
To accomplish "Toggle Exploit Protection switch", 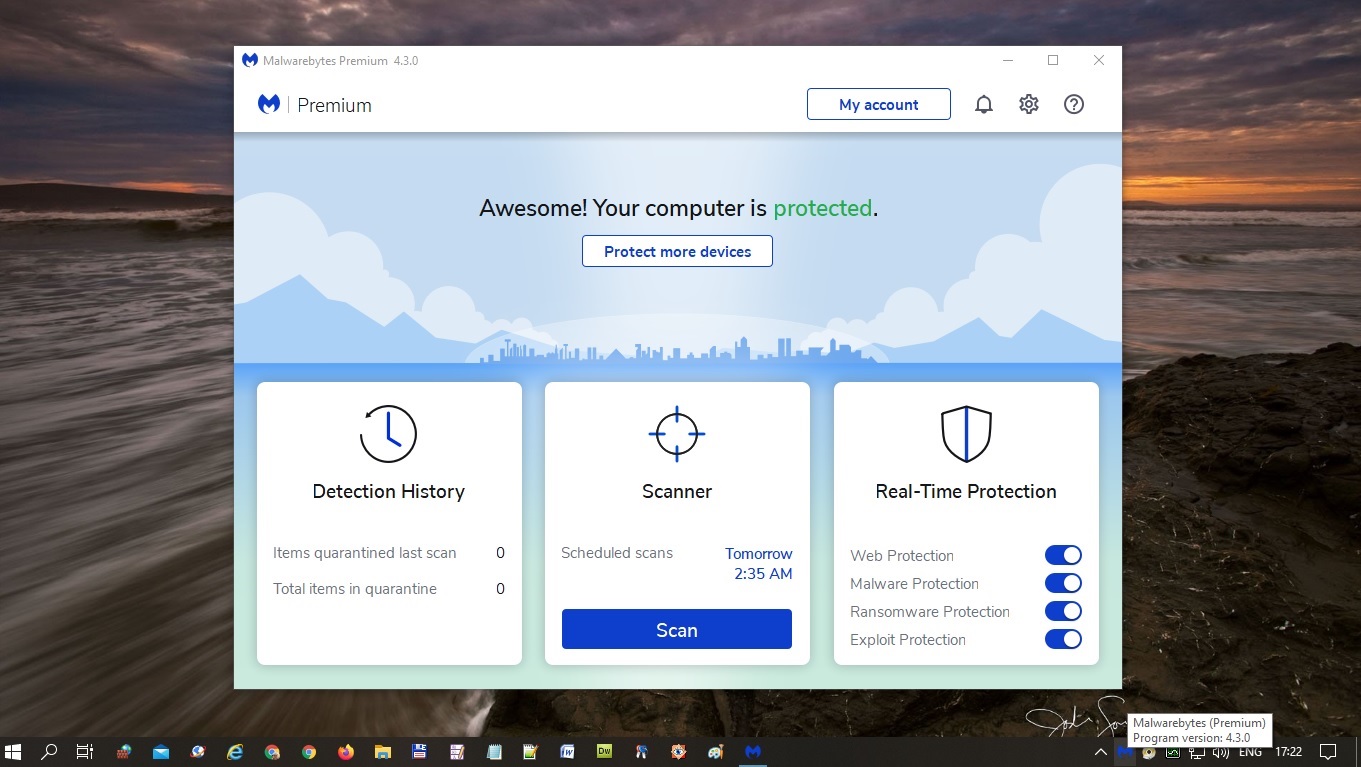I will point(1063,639).
